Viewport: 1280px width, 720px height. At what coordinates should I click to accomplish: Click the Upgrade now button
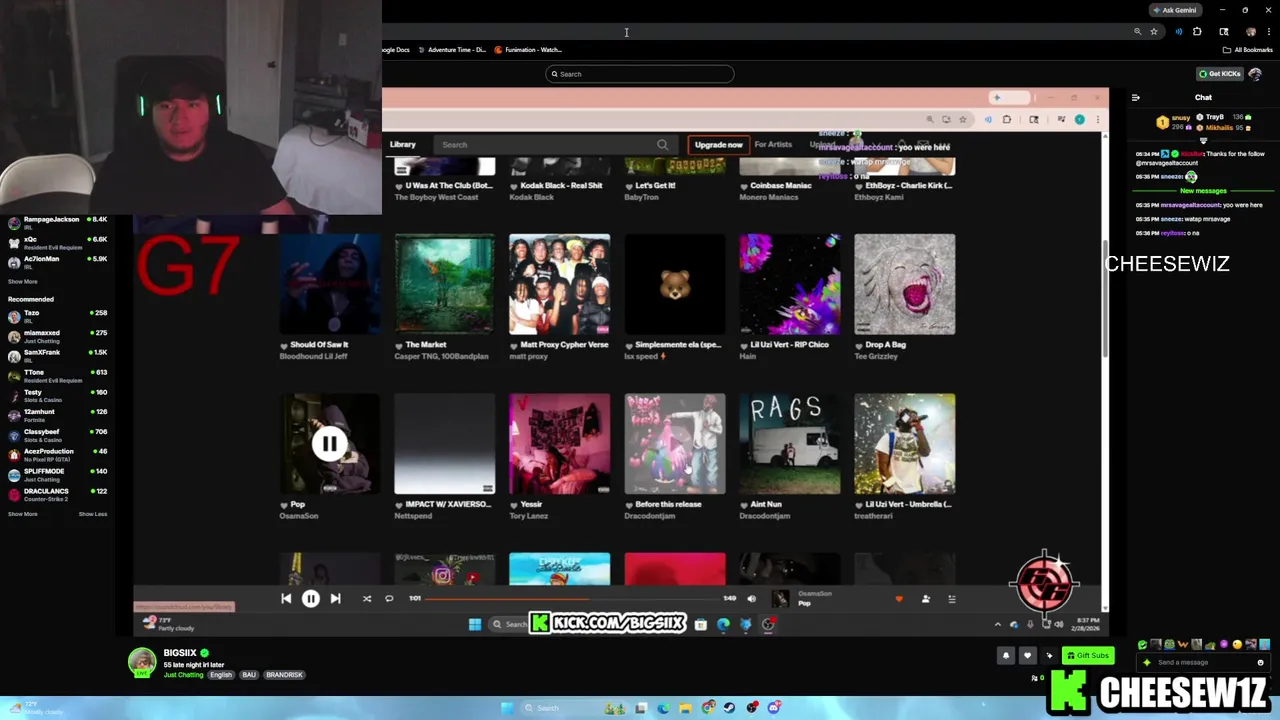point(719,145)
